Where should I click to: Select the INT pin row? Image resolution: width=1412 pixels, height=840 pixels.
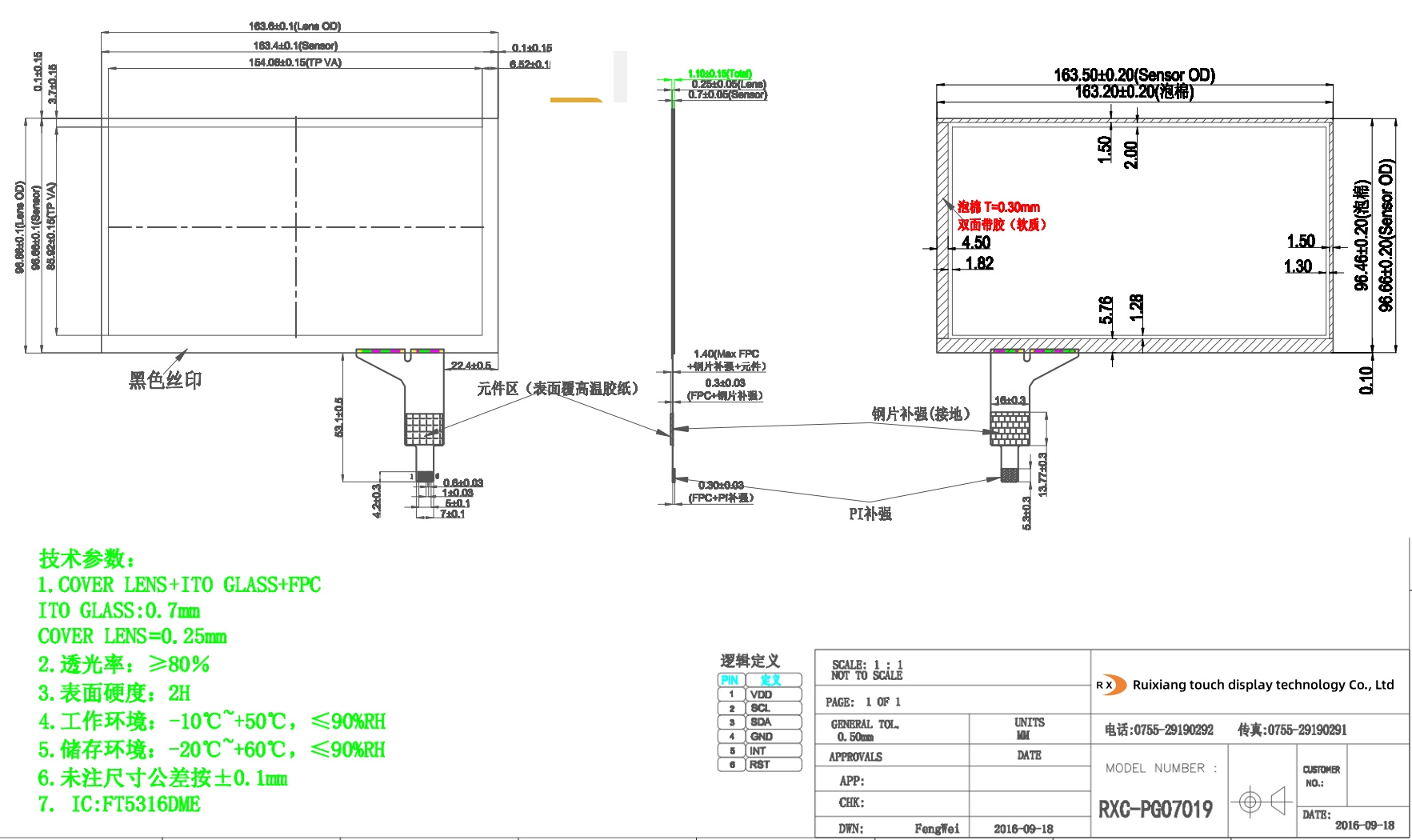pos(759,751)
